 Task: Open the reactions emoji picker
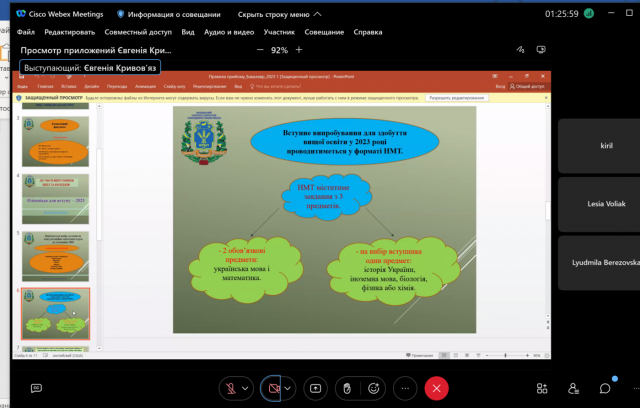[x=375, y=388]
